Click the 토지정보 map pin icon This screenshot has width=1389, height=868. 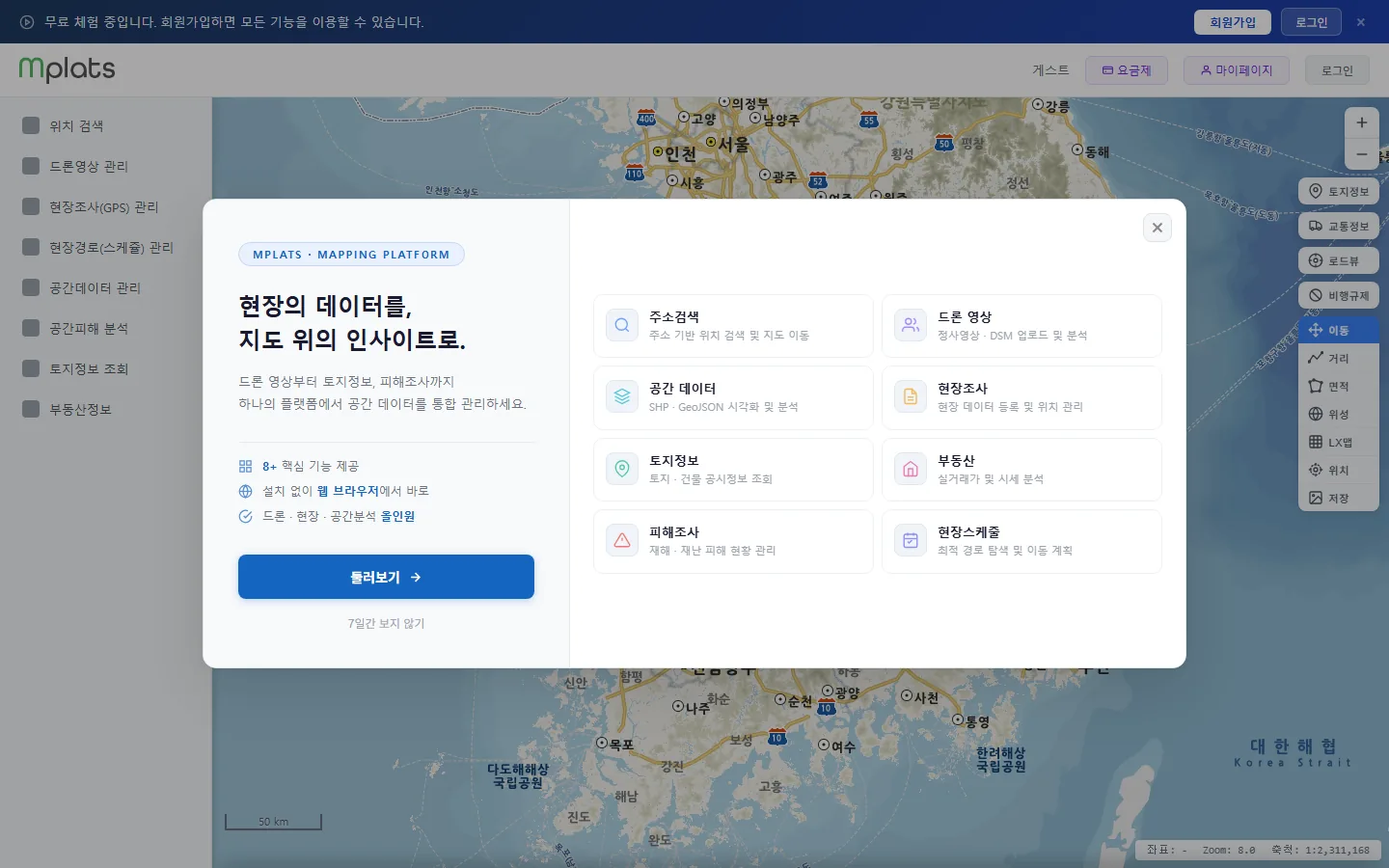622,470
